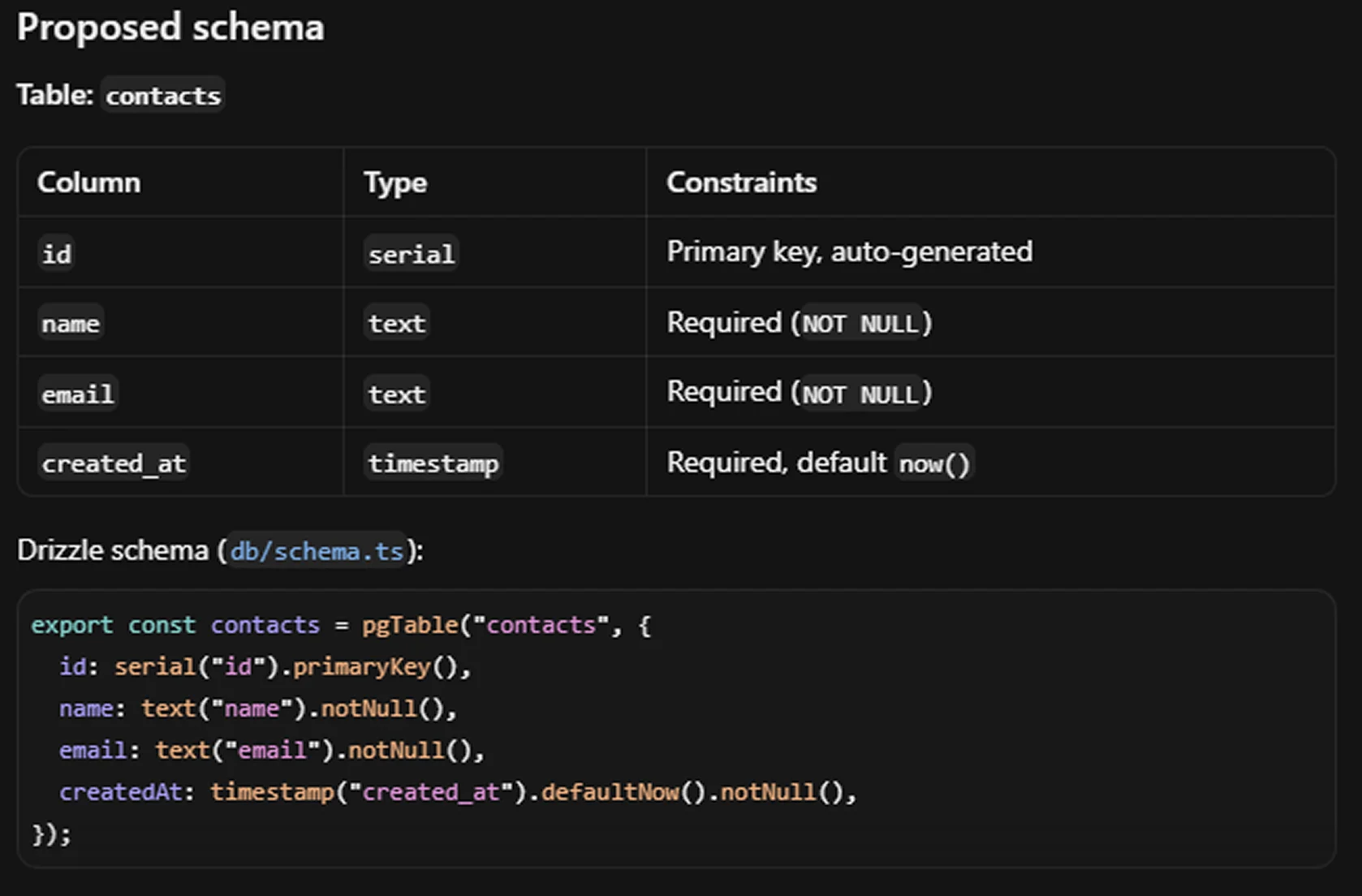
Task: Click the text("email").notNull() code line
Action: coord(272,750)
